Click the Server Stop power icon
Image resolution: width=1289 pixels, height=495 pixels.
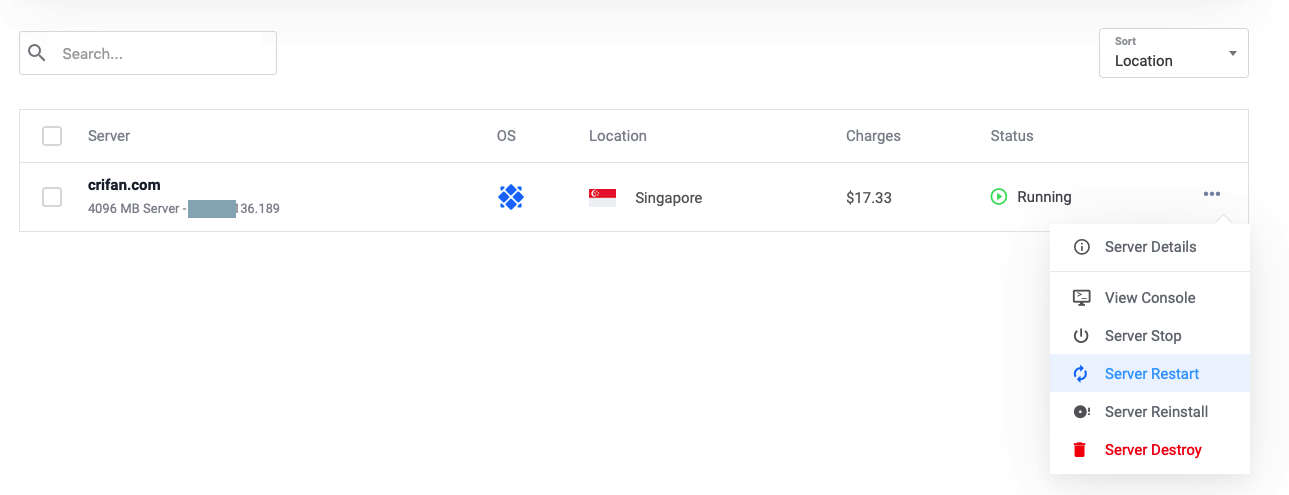(x=1081, y=336)
